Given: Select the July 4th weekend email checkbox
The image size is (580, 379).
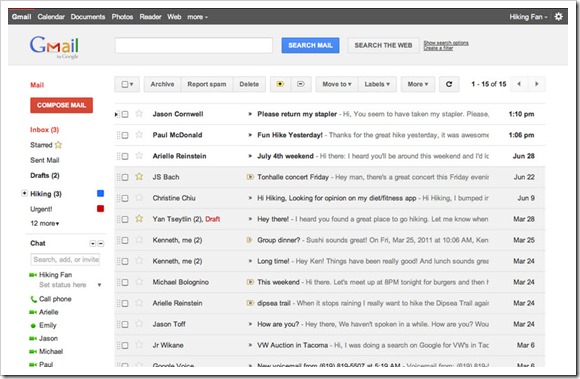Looking at the screenshot, I should (x=125, y=156).
